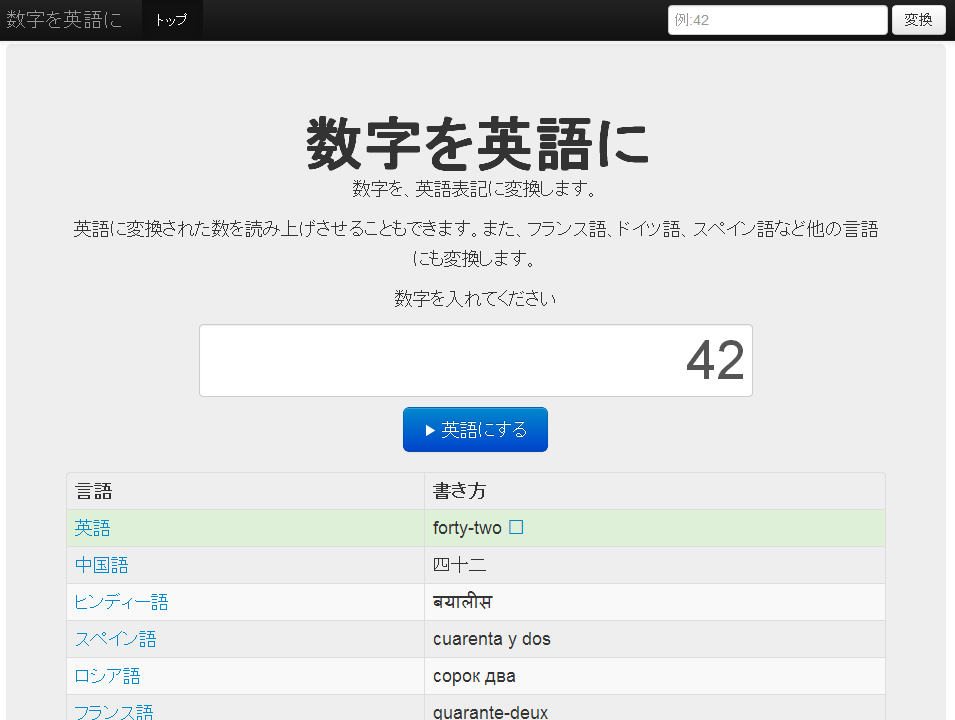The height and width of the screenshot is (720, 955).
Task: Click the quarante-deux result cell
Action: coord(655,708)
